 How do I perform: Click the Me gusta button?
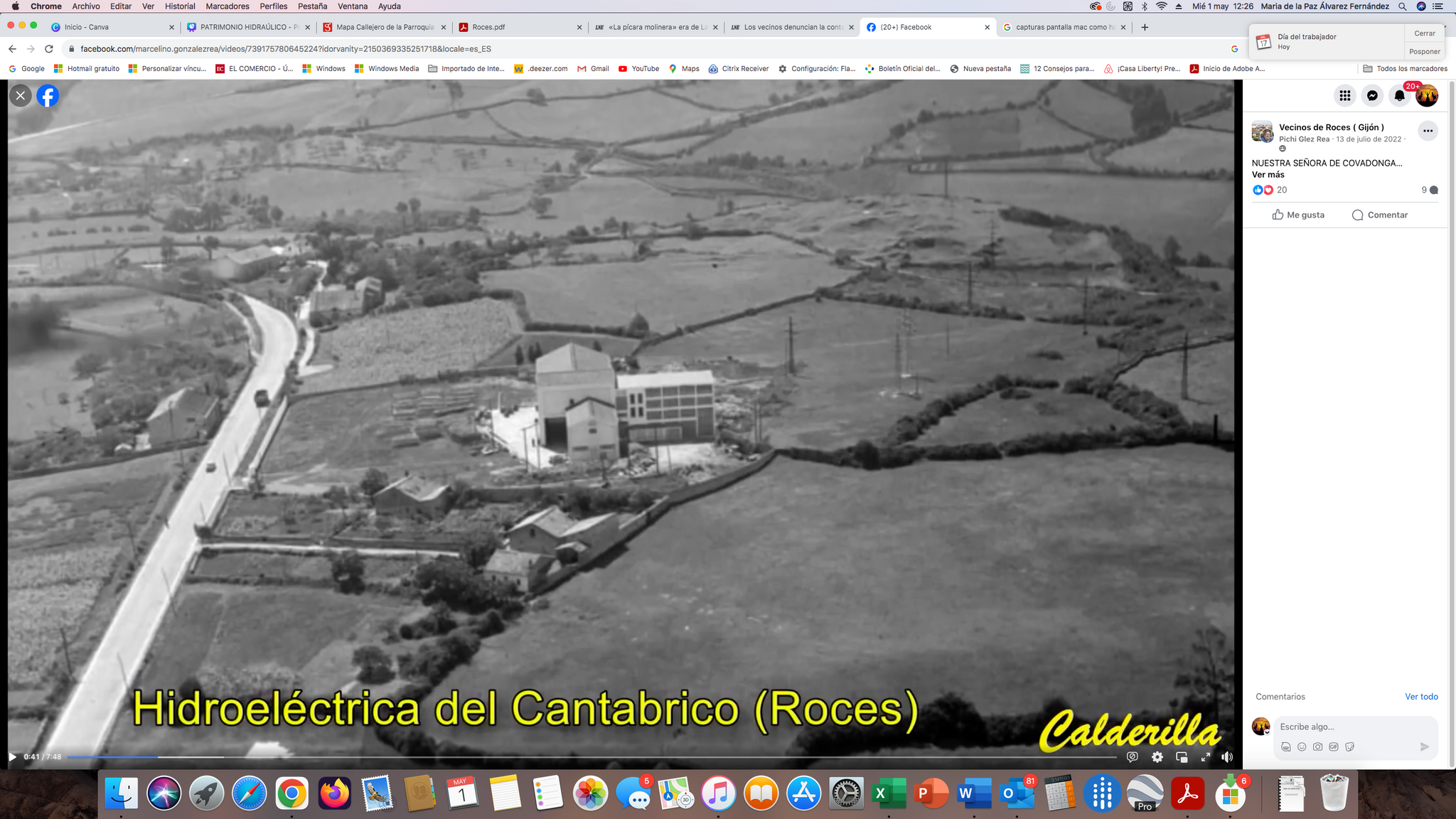(x=1298, y=215)
